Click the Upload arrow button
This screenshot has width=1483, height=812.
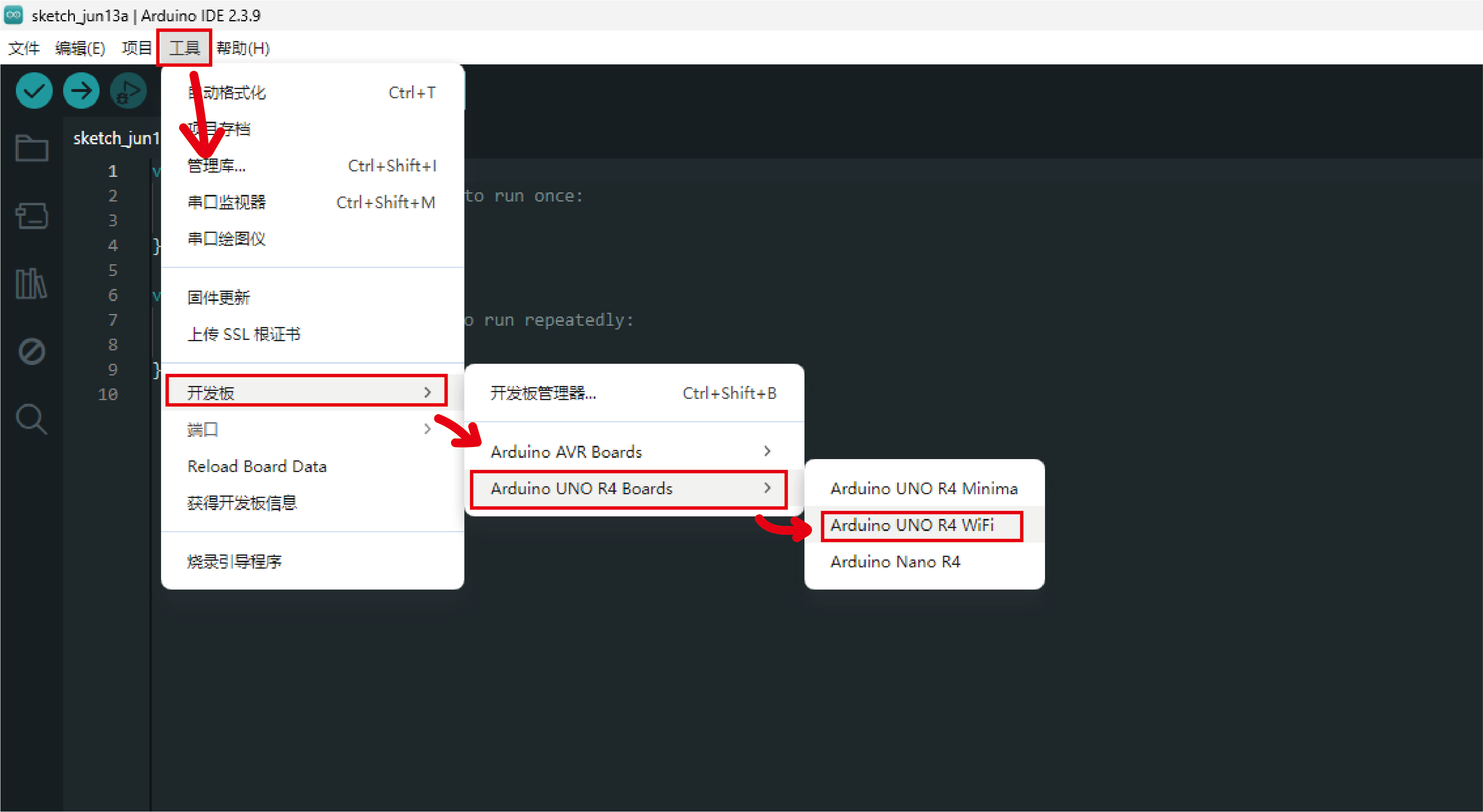click(81, 91)
